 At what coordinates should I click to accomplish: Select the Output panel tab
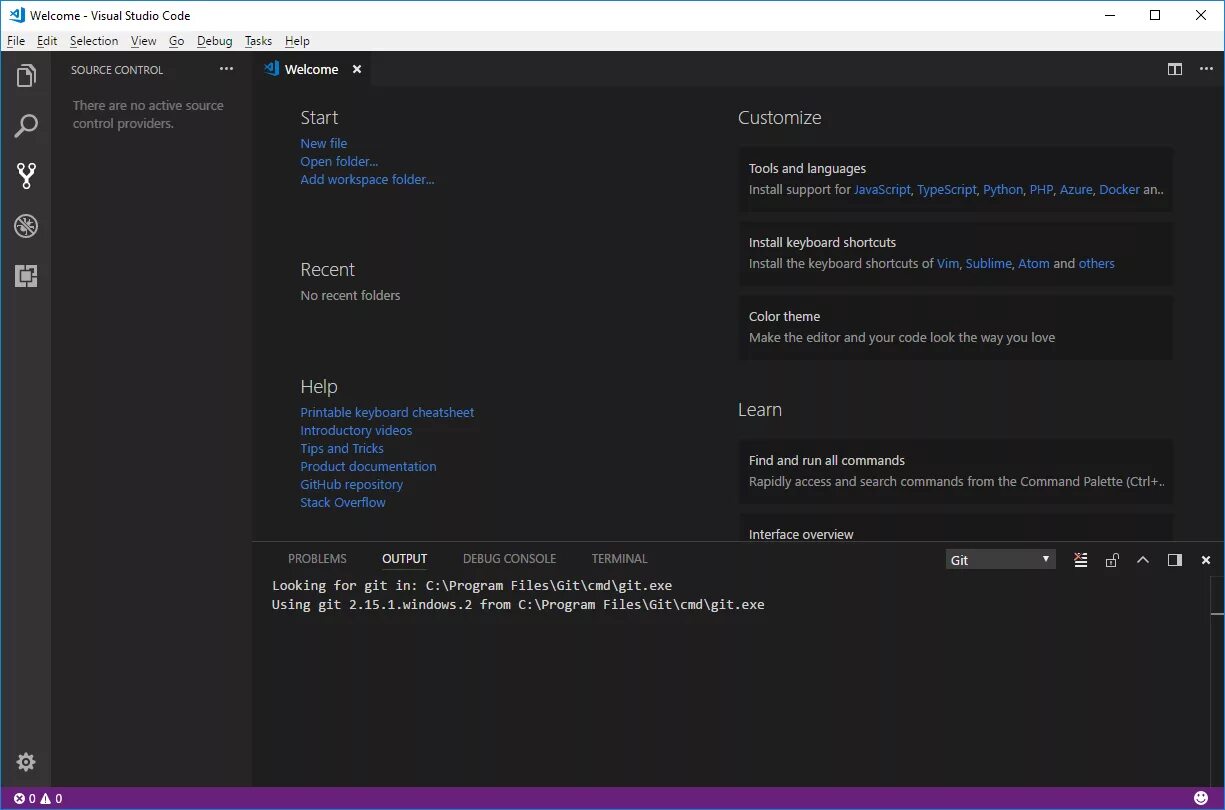[x=404, y=559]
